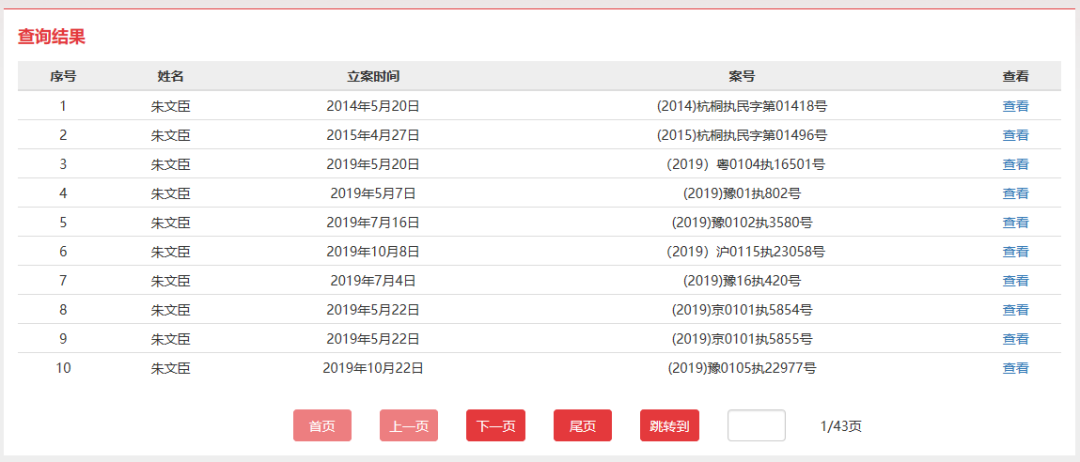The width and height of the screenshot is (1080, 462).
Task: Click filing date 2019年10月22日
Action: pos(373,368)
